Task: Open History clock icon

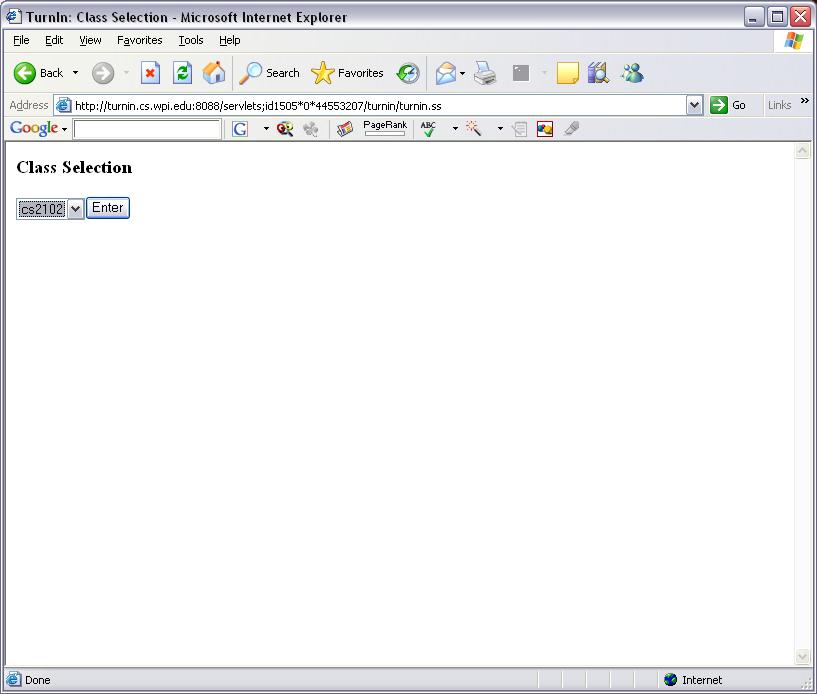Action: click(x=407, y=73)
